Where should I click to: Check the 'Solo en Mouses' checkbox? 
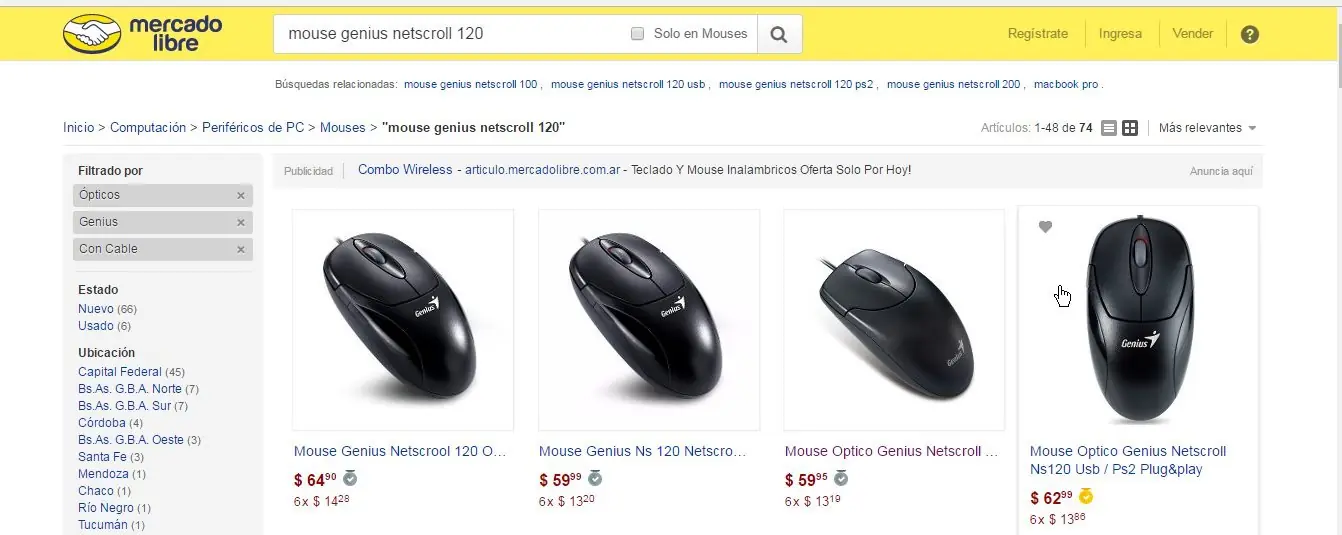point(638,34)
